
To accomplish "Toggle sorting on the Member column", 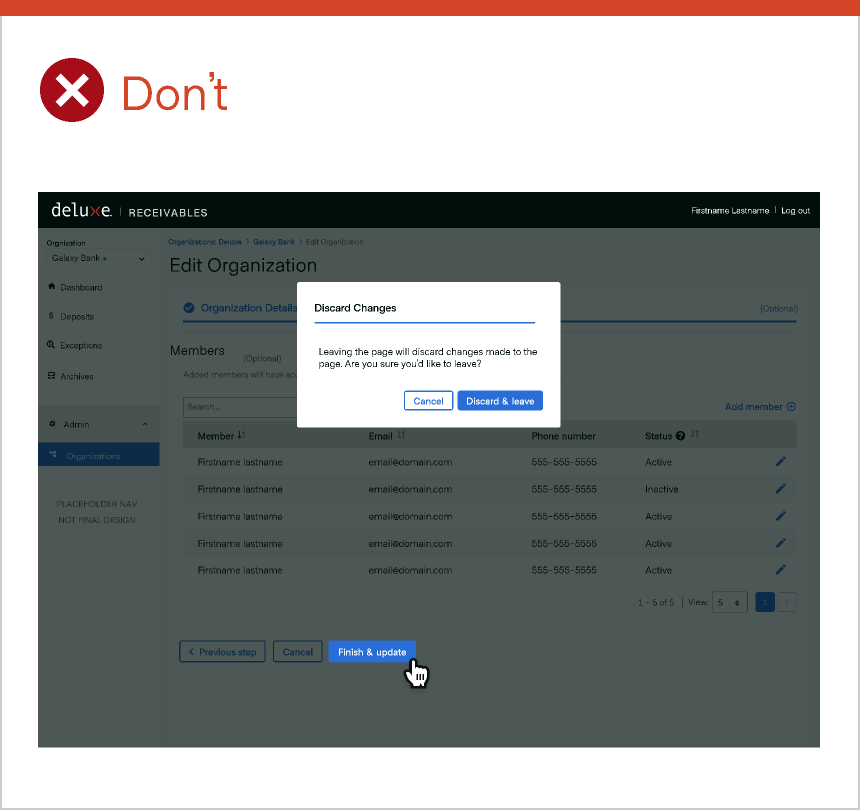I will [x=240, y=436].
